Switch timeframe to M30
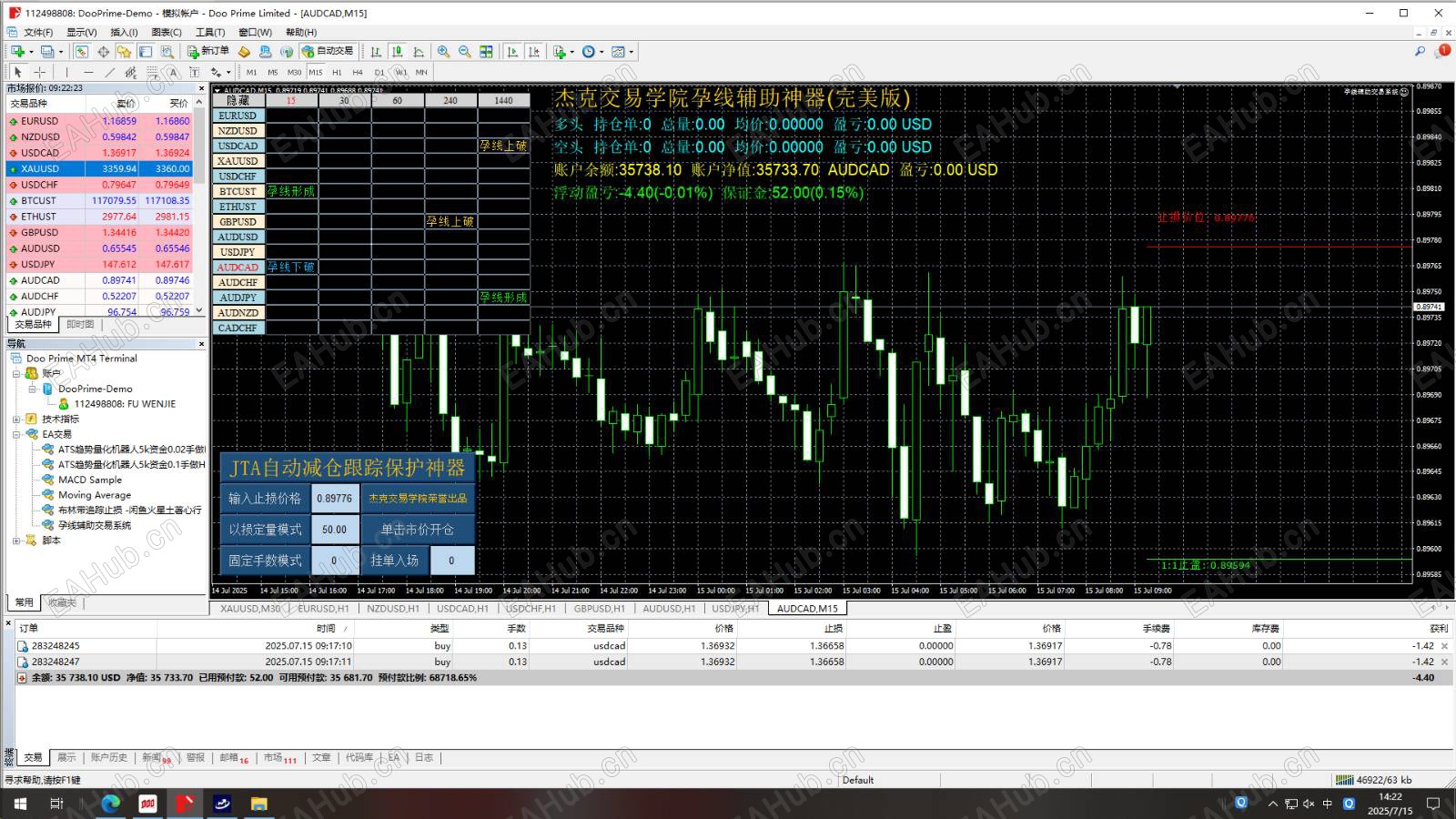This screenshot has width=1456, height=819. 294,72
